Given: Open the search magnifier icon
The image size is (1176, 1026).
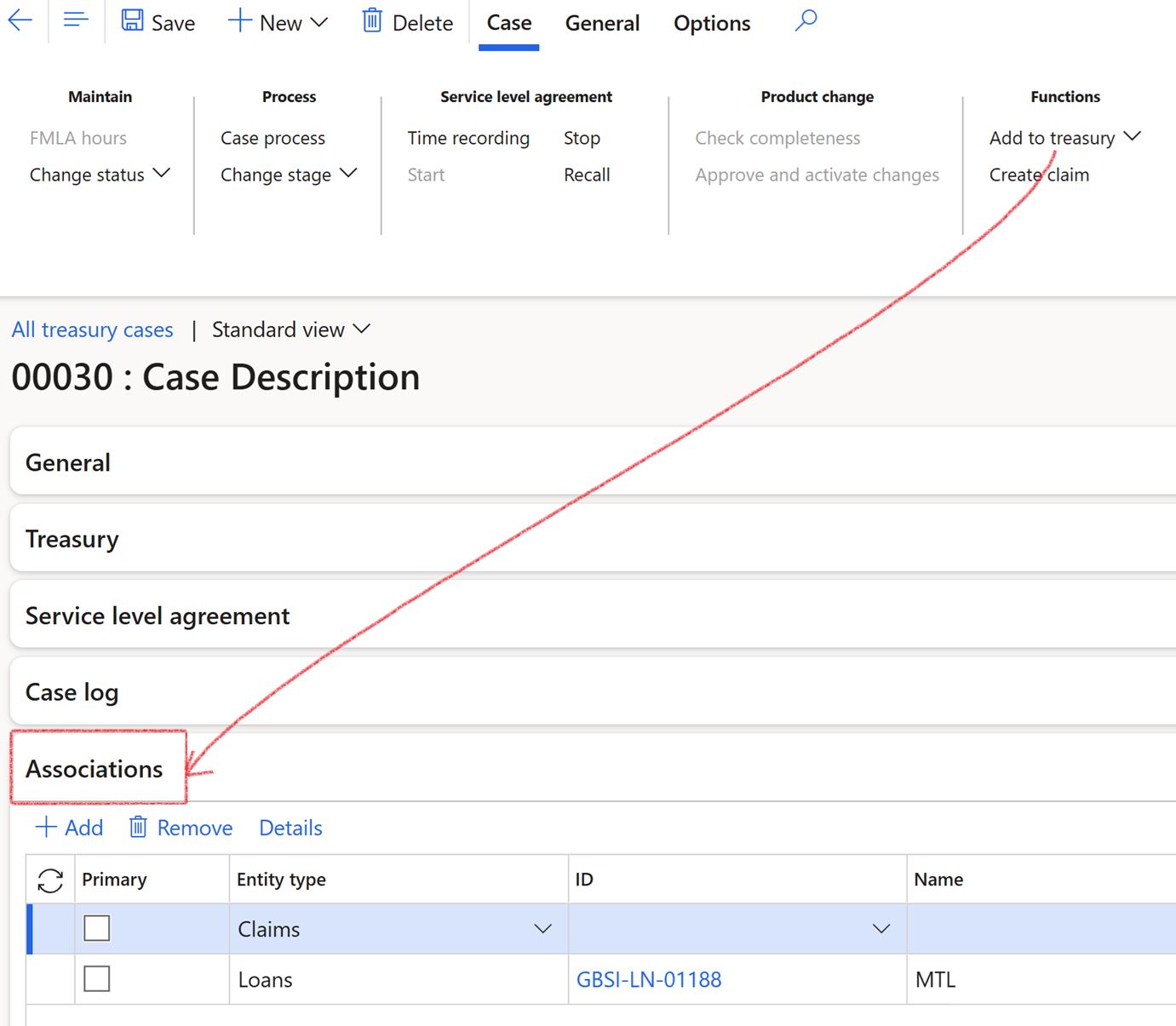Looking at the screenshot, I should [x=806, y=20].
